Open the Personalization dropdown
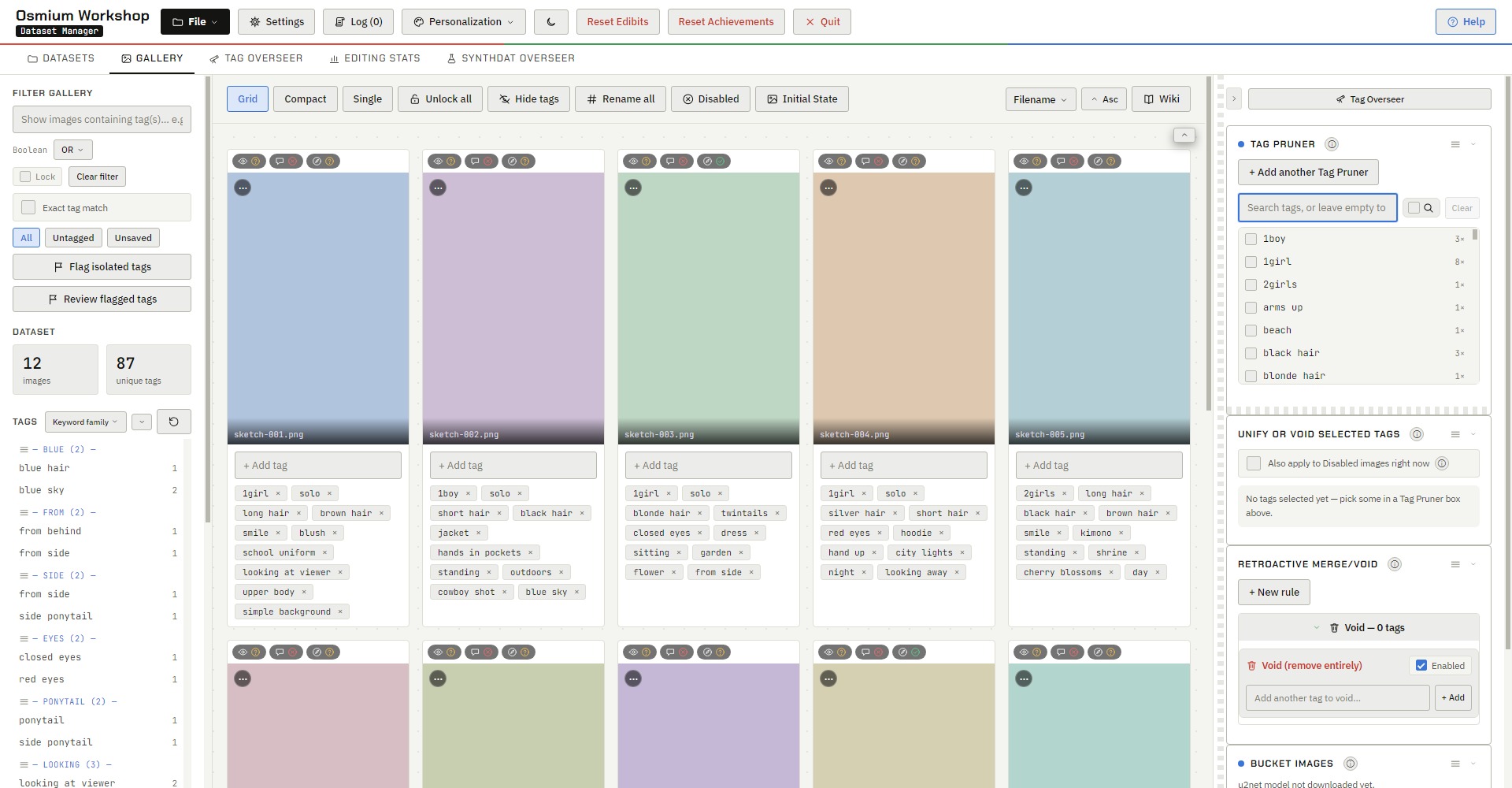1512x788 pixels. pos(464,22)
